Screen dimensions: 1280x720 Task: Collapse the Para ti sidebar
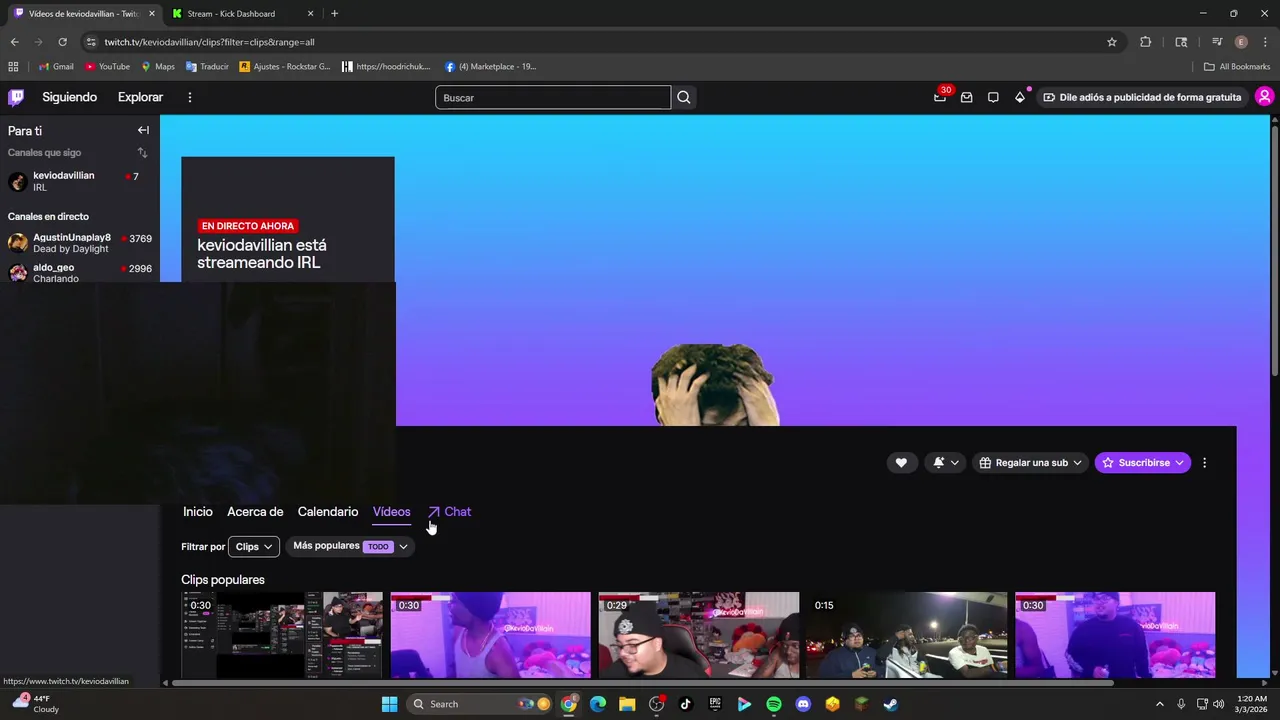pyautogui.click(x=143, y=130)
